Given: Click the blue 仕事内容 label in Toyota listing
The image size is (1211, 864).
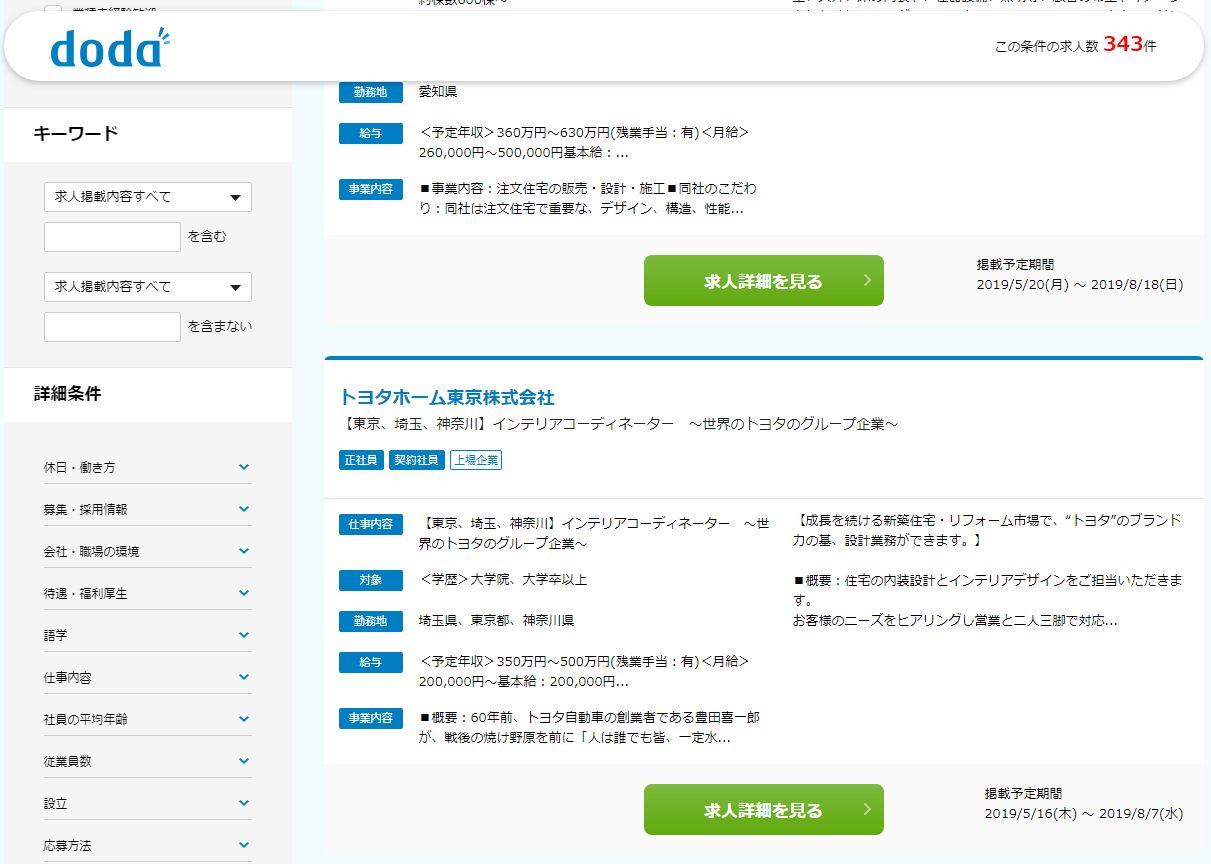Looking at the screenshot, I should pyautogui.click(x=371, y=524).
